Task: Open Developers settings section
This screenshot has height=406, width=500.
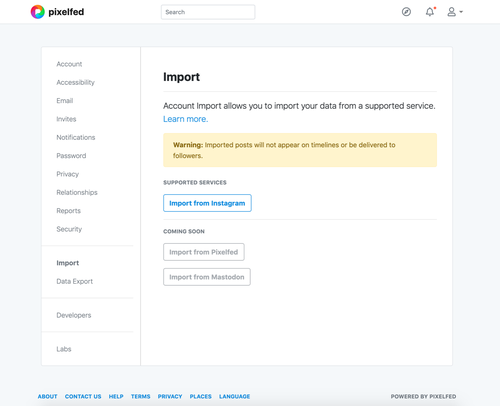Action: click(x=74, y=315)
